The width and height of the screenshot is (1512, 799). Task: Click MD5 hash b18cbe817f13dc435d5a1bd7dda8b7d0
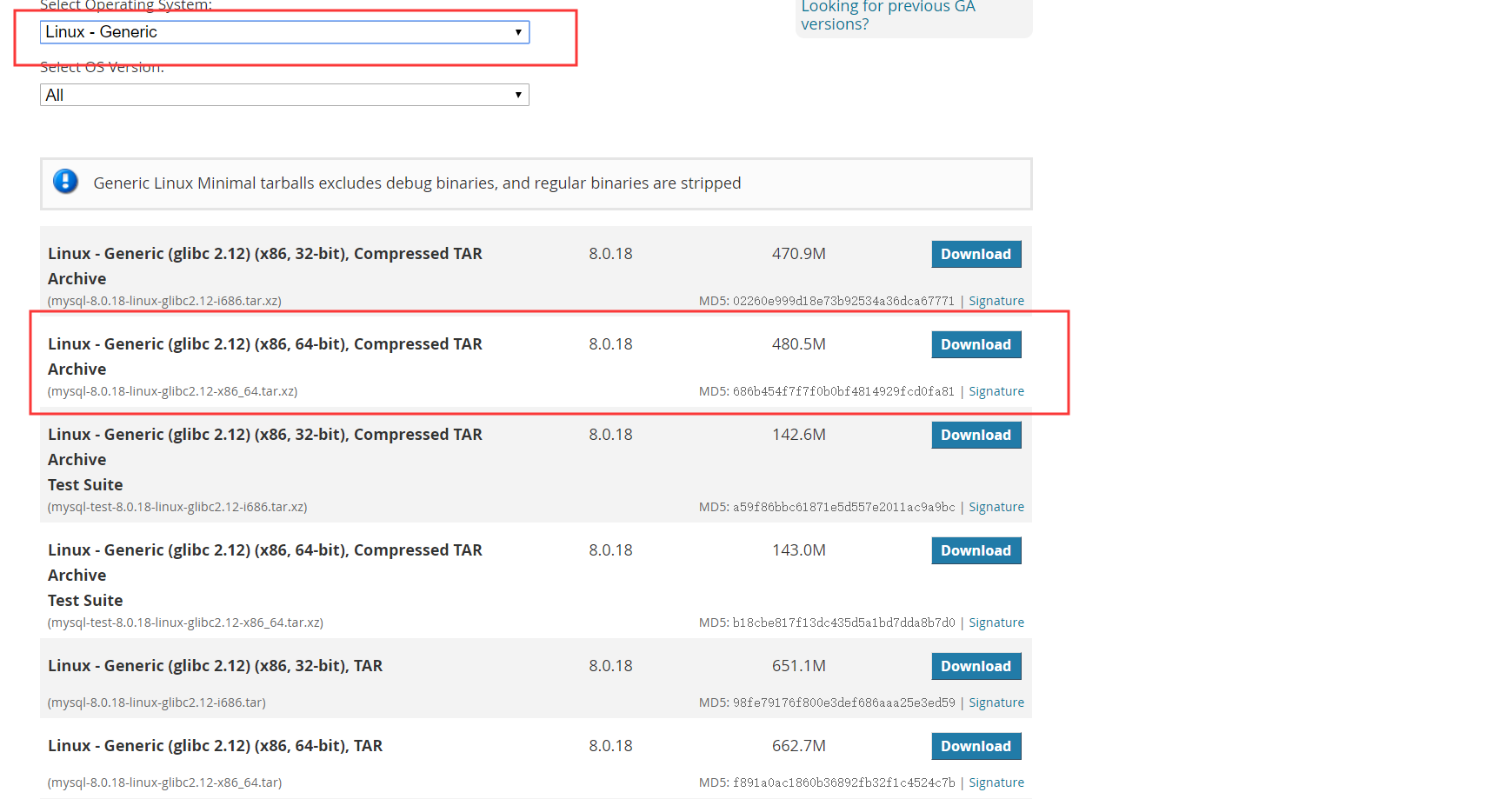point(843,623)
